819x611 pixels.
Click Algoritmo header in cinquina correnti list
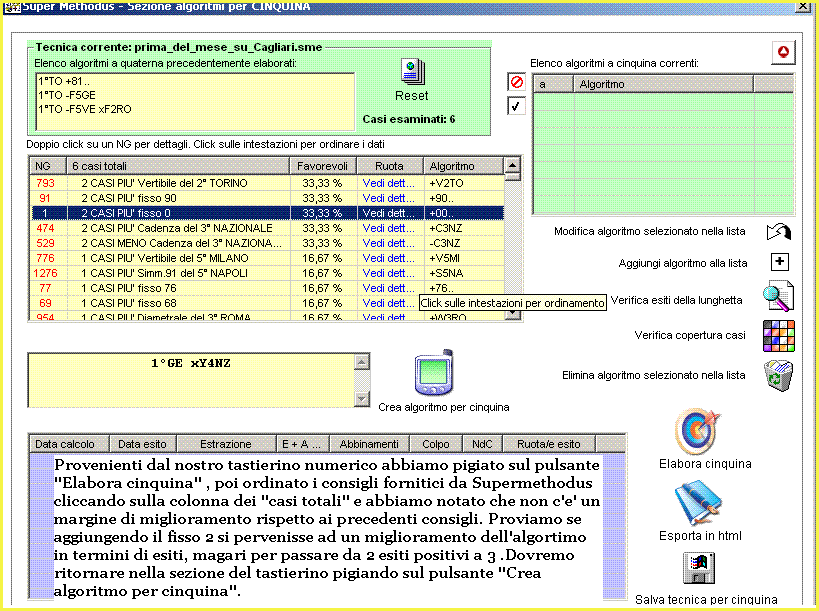(664, 84)
